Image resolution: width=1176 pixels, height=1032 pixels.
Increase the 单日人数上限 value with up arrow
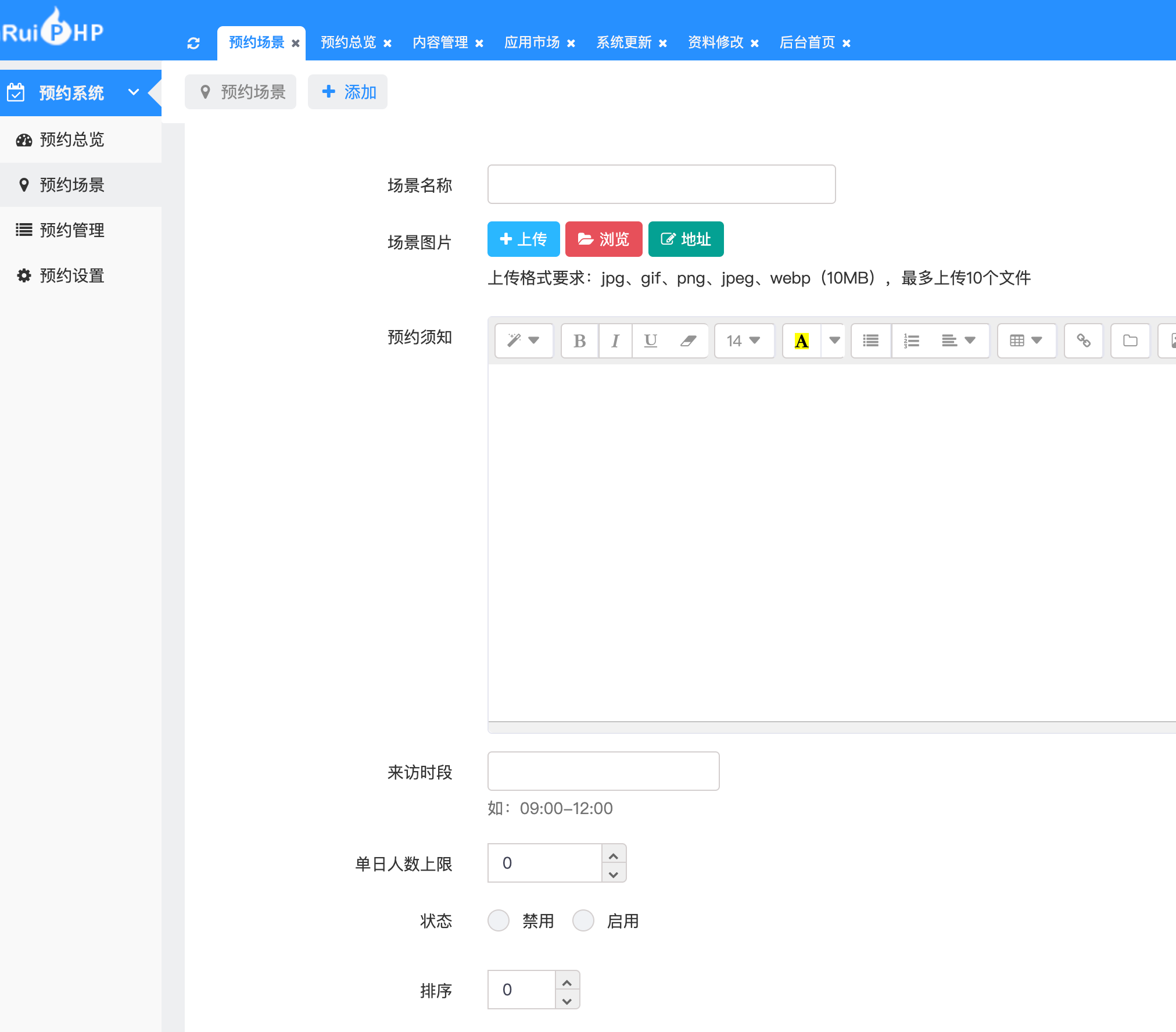click(614, 855)
